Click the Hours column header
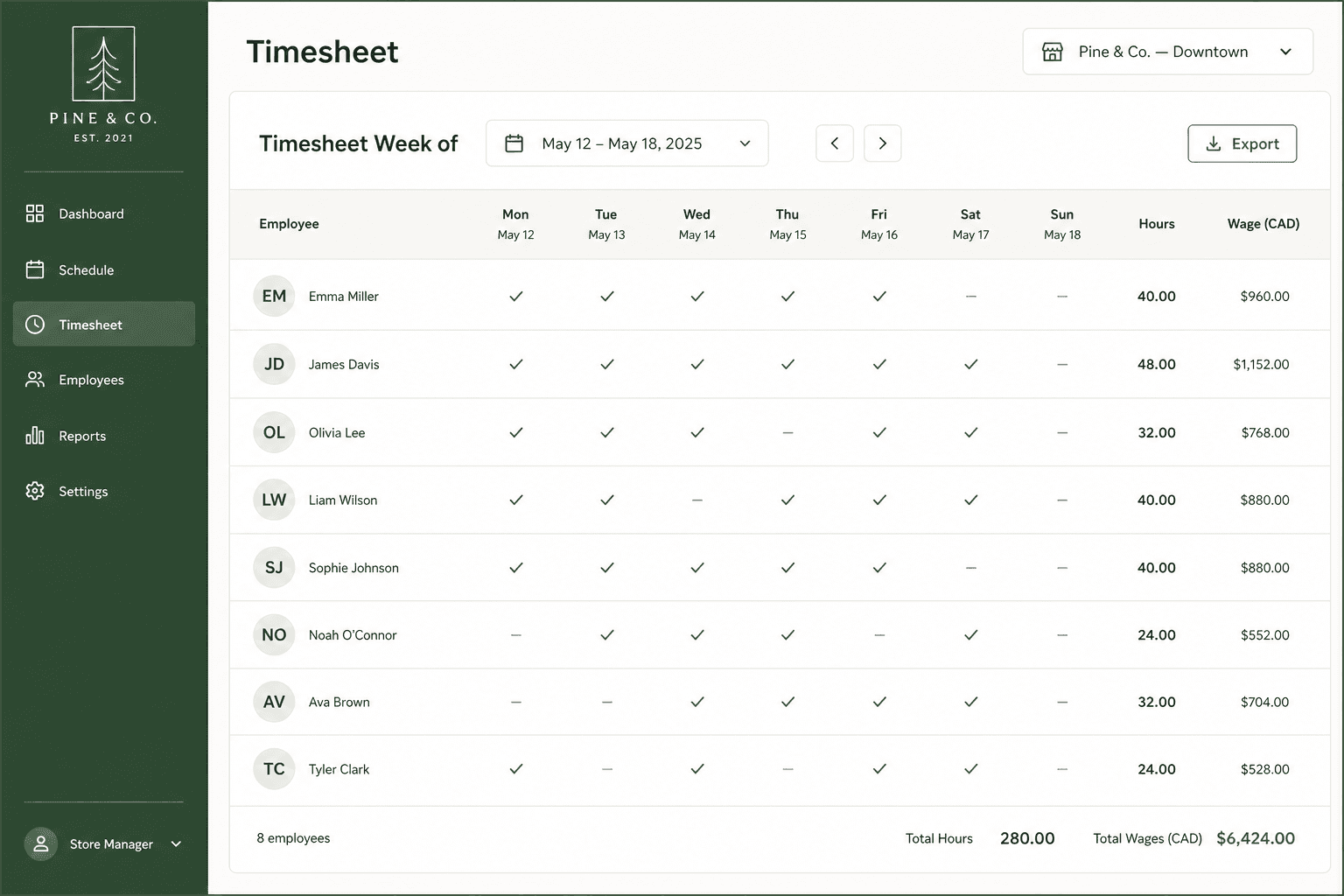The width and height of the screenshot is (1344, 896). point(1157,224)
